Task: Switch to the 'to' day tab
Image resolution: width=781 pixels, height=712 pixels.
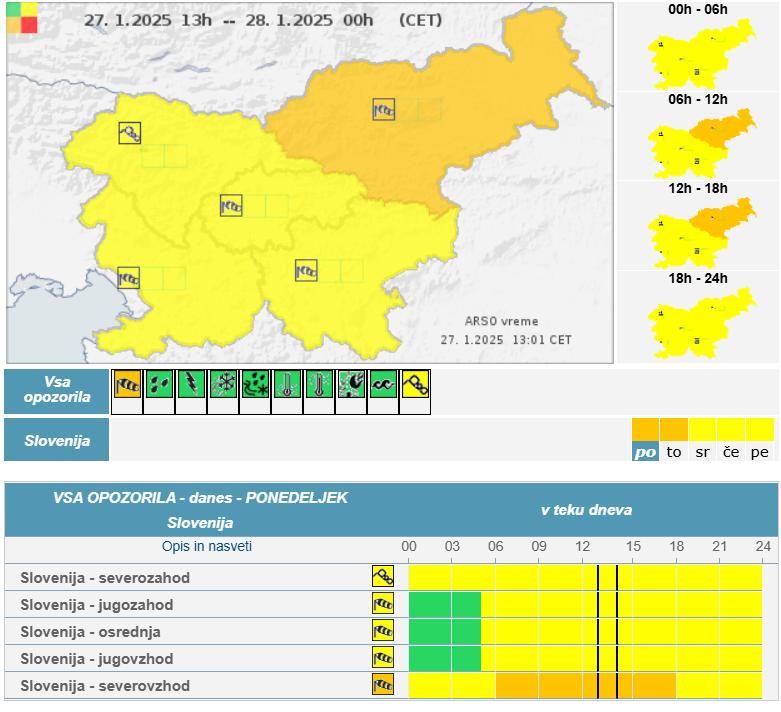Action: (x=674, y=452)
